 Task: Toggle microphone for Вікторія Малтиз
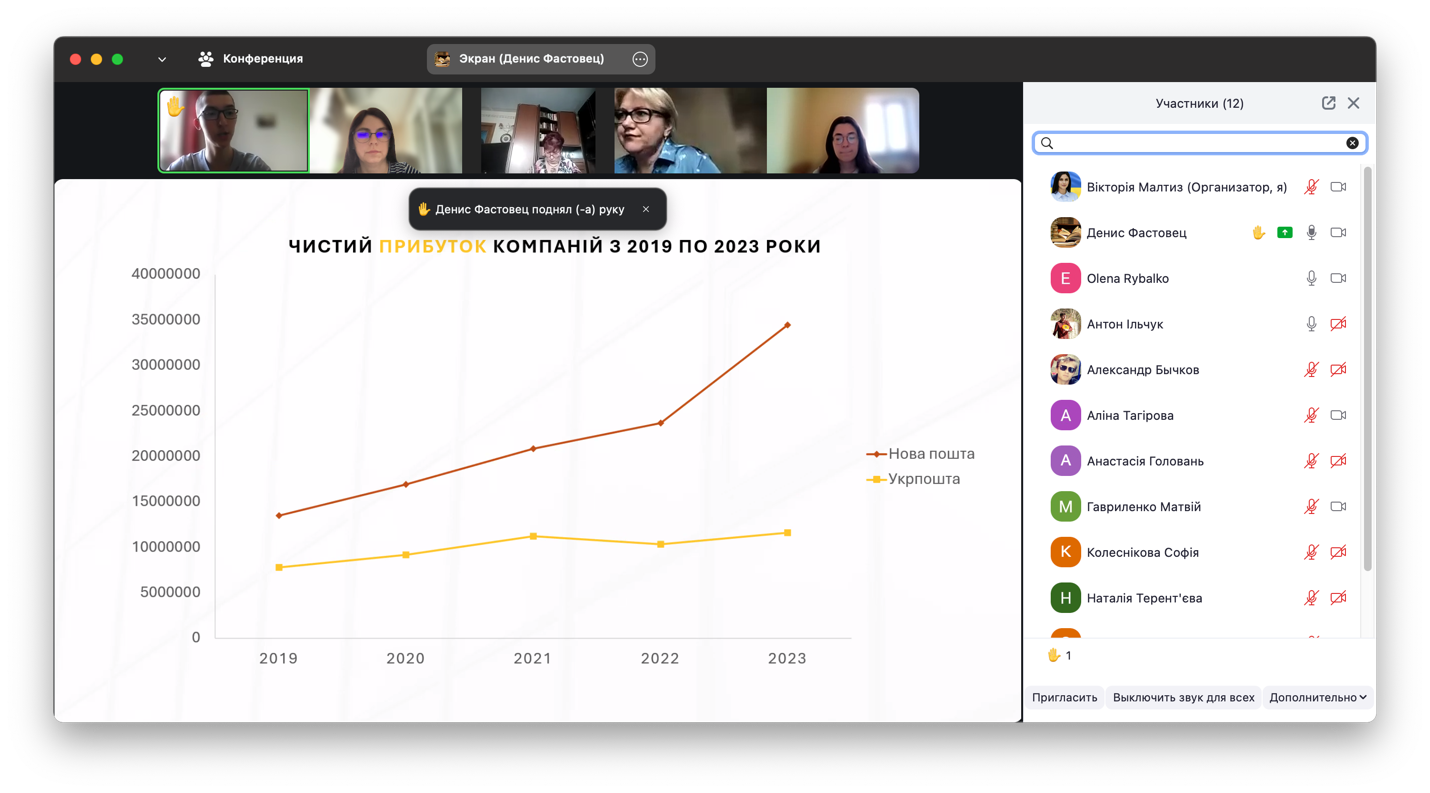[x=1311, y=187]
